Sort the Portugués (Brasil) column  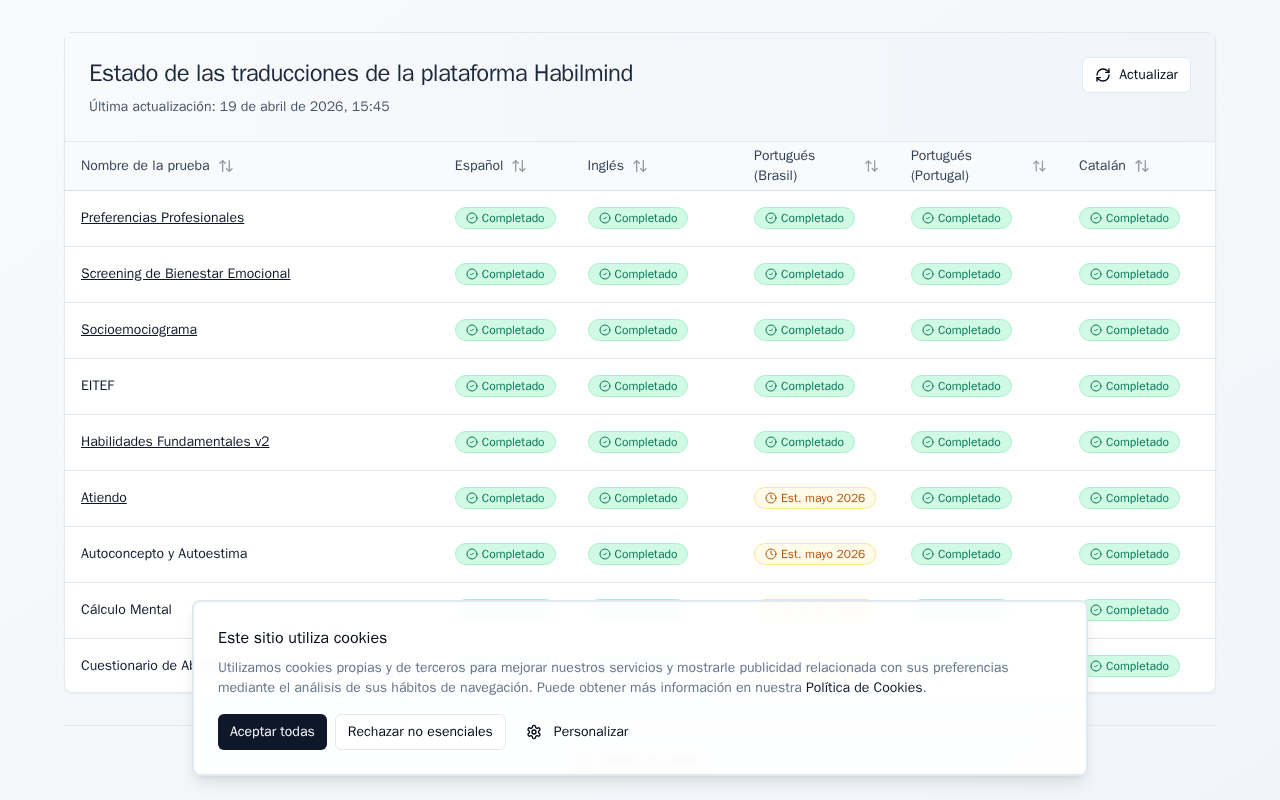[x=871, y=166]
